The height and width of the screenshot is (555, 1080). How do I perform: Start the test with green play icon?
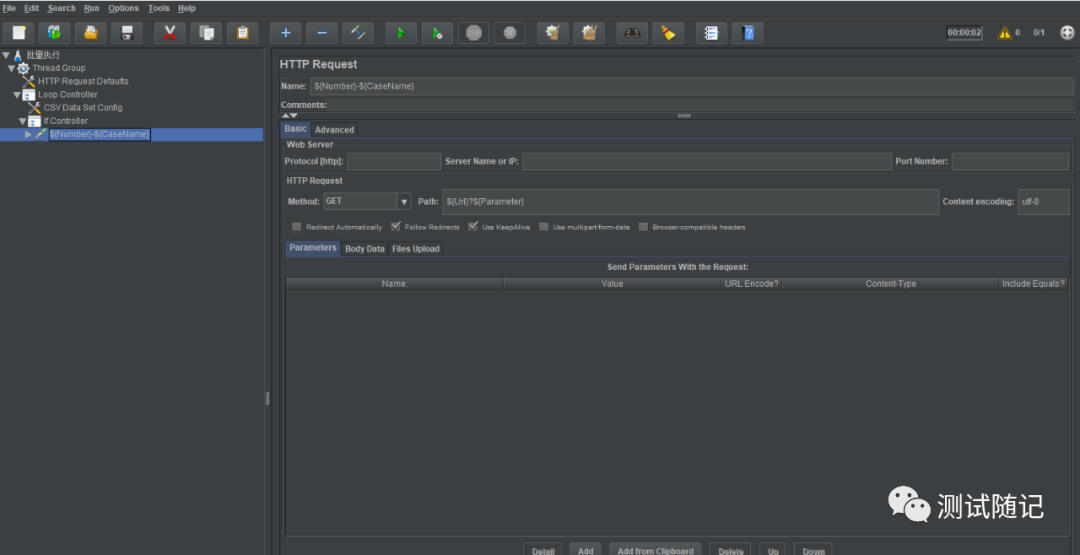[x=401, y=32]
